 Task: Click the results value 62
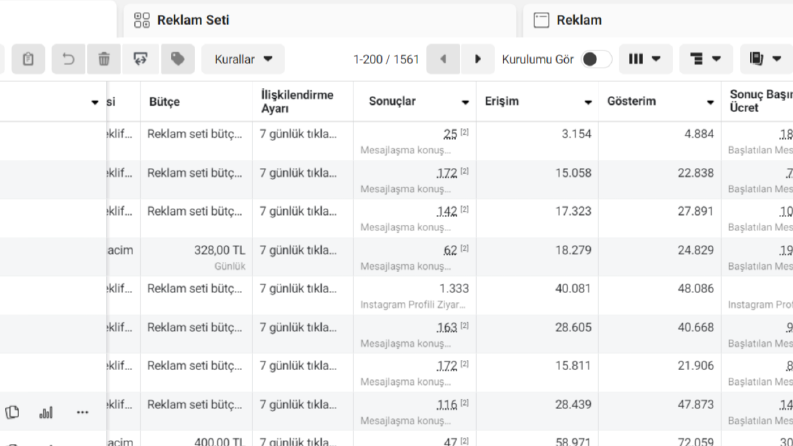pos(450,250)
